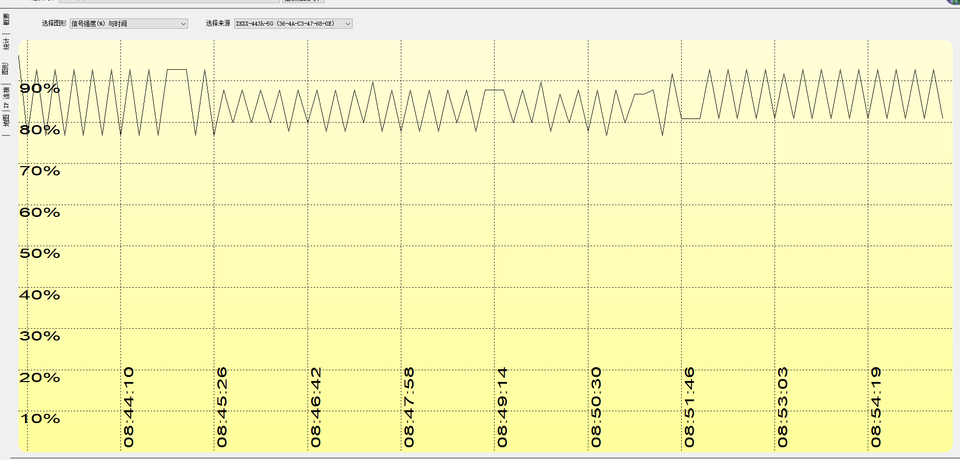960x460 pixels.
Task: Expand the 信号强度(%) 与时间 graph dropdown
Action: [128, 23]
